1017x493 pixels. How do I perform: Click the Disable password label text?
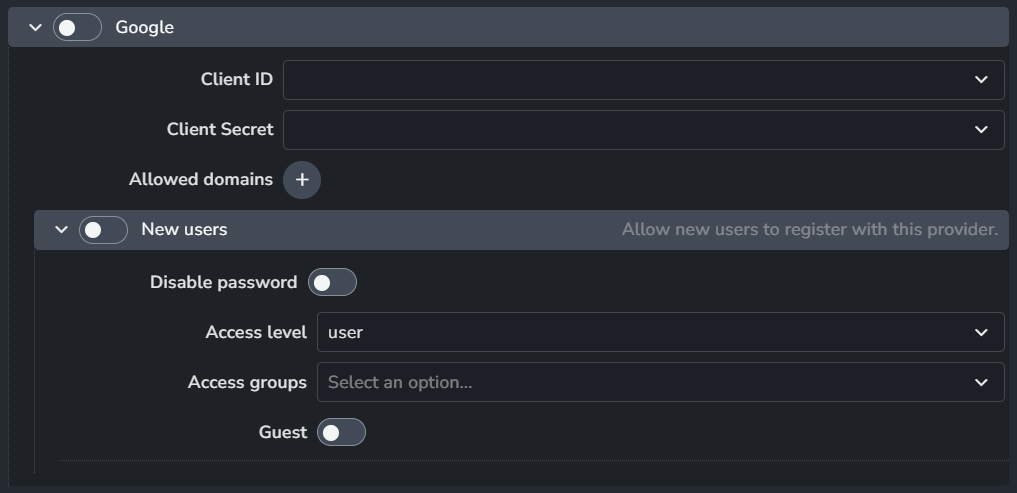223,283
